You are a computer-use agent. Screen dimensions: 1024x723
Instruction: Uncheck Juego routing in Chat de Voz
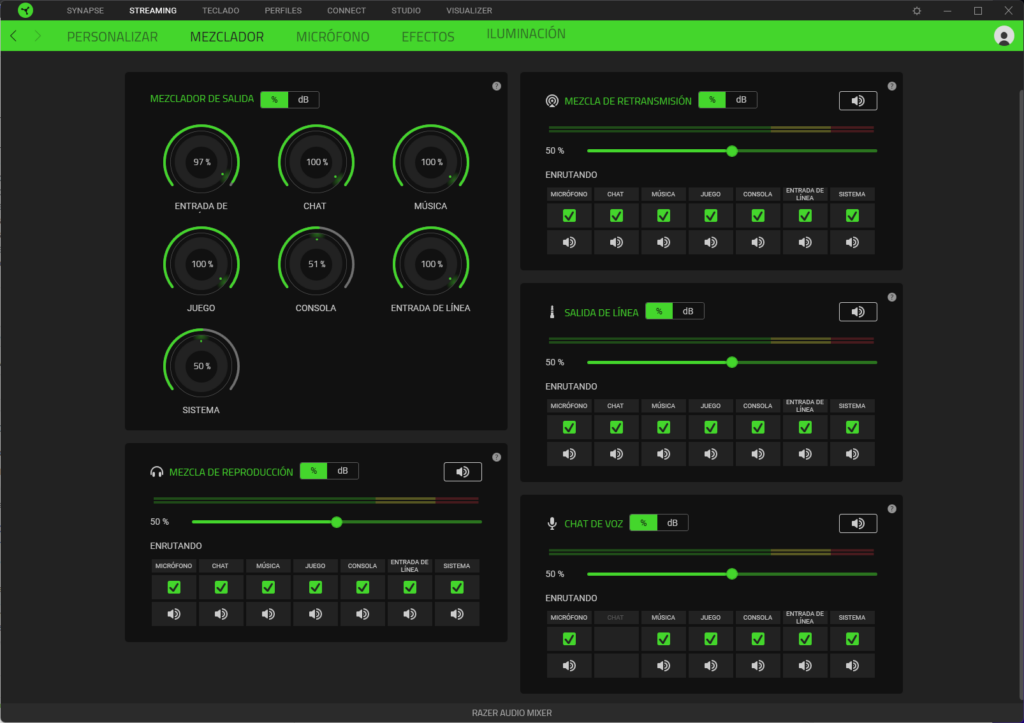click(710, 639)
